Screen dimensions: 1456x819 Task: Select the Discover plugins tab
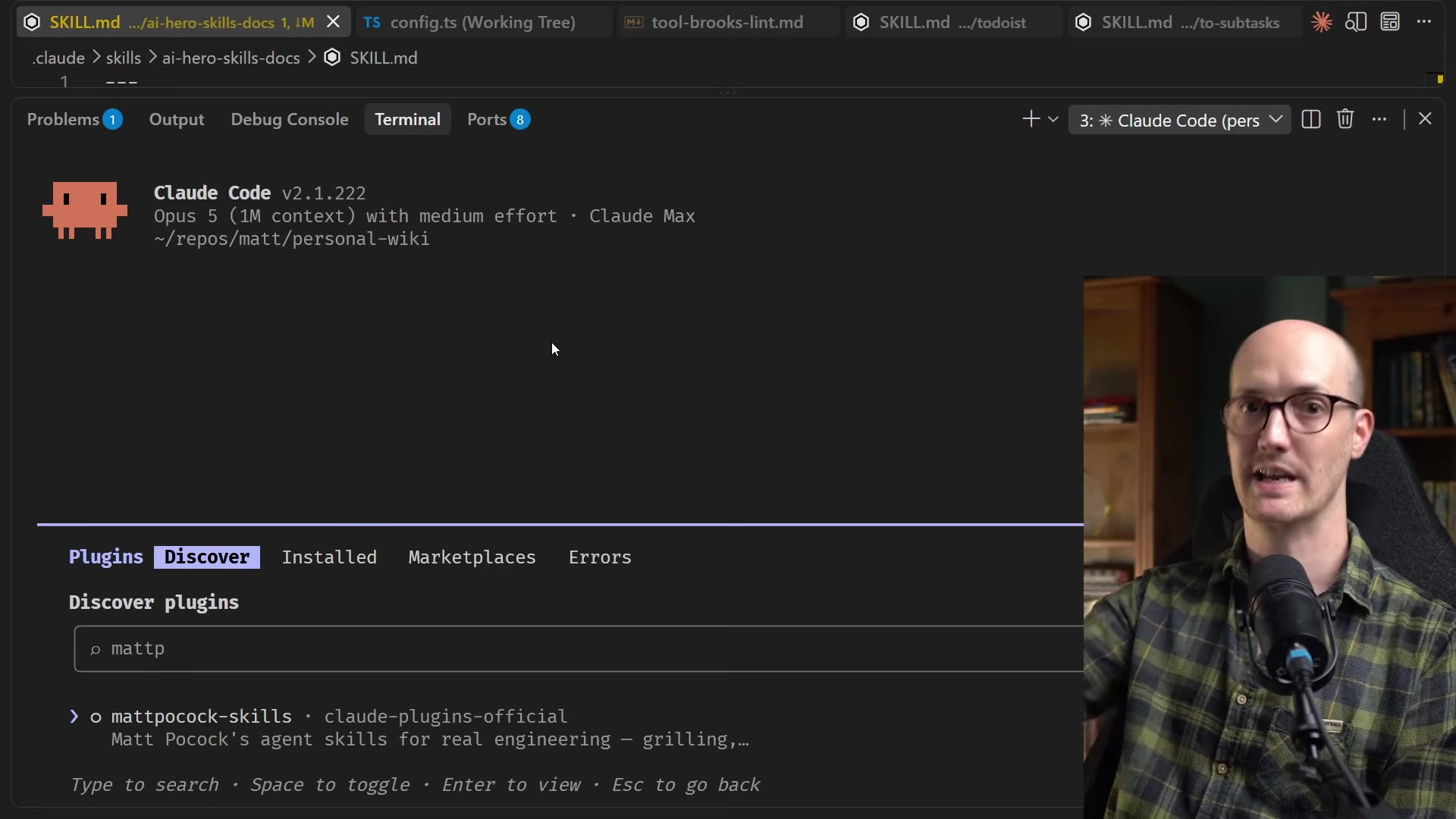pos(207,557)
